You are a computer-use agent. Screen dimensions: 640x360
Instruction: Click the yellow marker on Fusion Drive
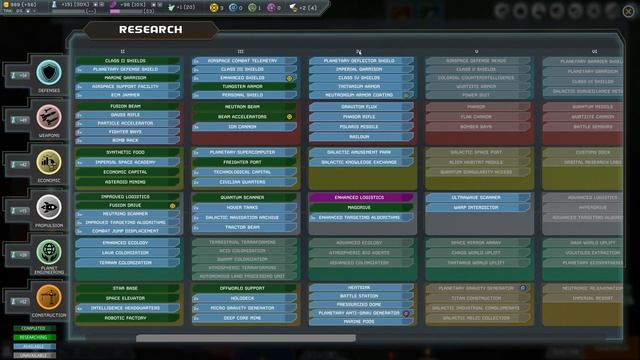tap(173, 206)
